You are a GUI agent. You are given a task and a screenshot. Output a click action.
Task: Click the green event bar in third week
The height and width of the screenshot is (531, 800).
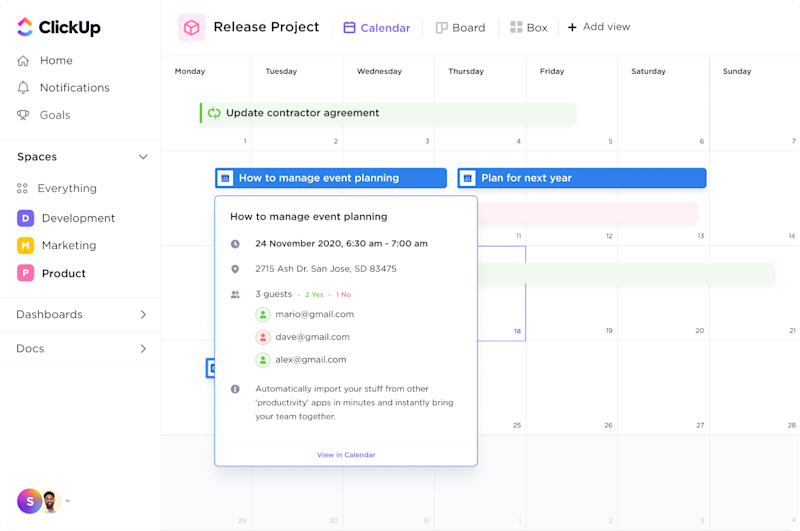coord(626,274)
